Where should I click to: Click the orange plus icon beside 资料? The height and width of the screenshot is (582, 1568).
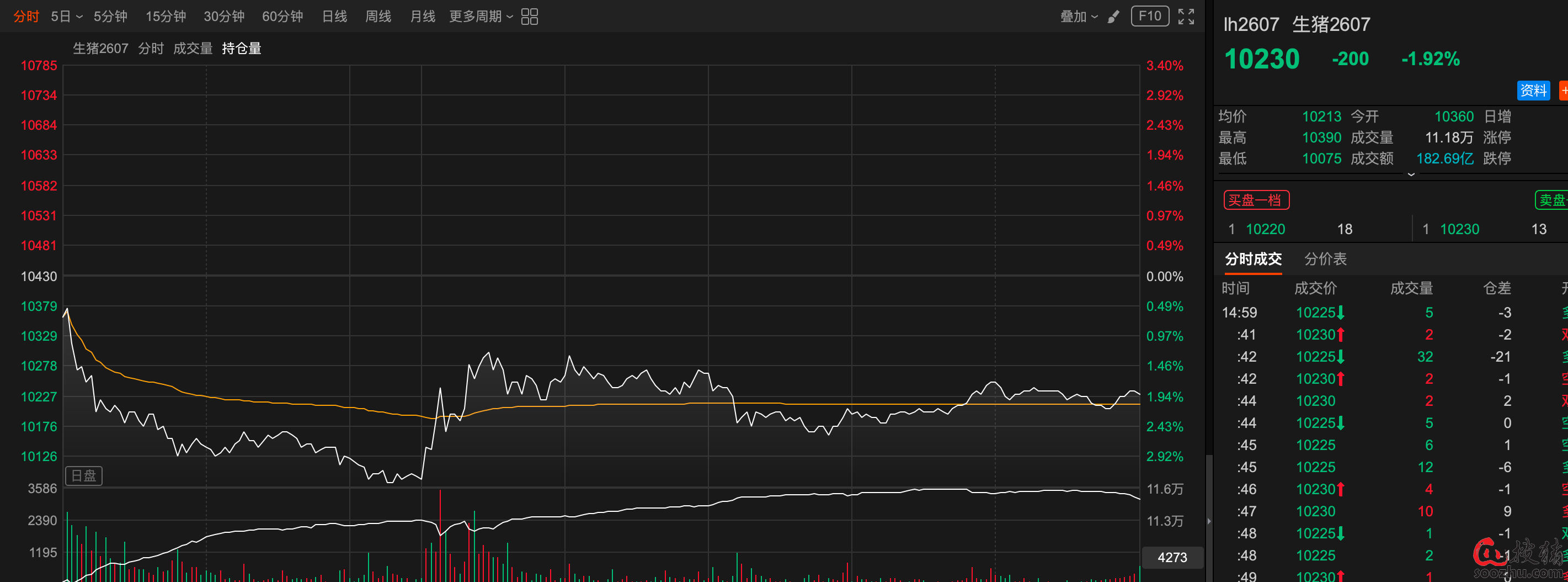click(x=1563, y=90)
